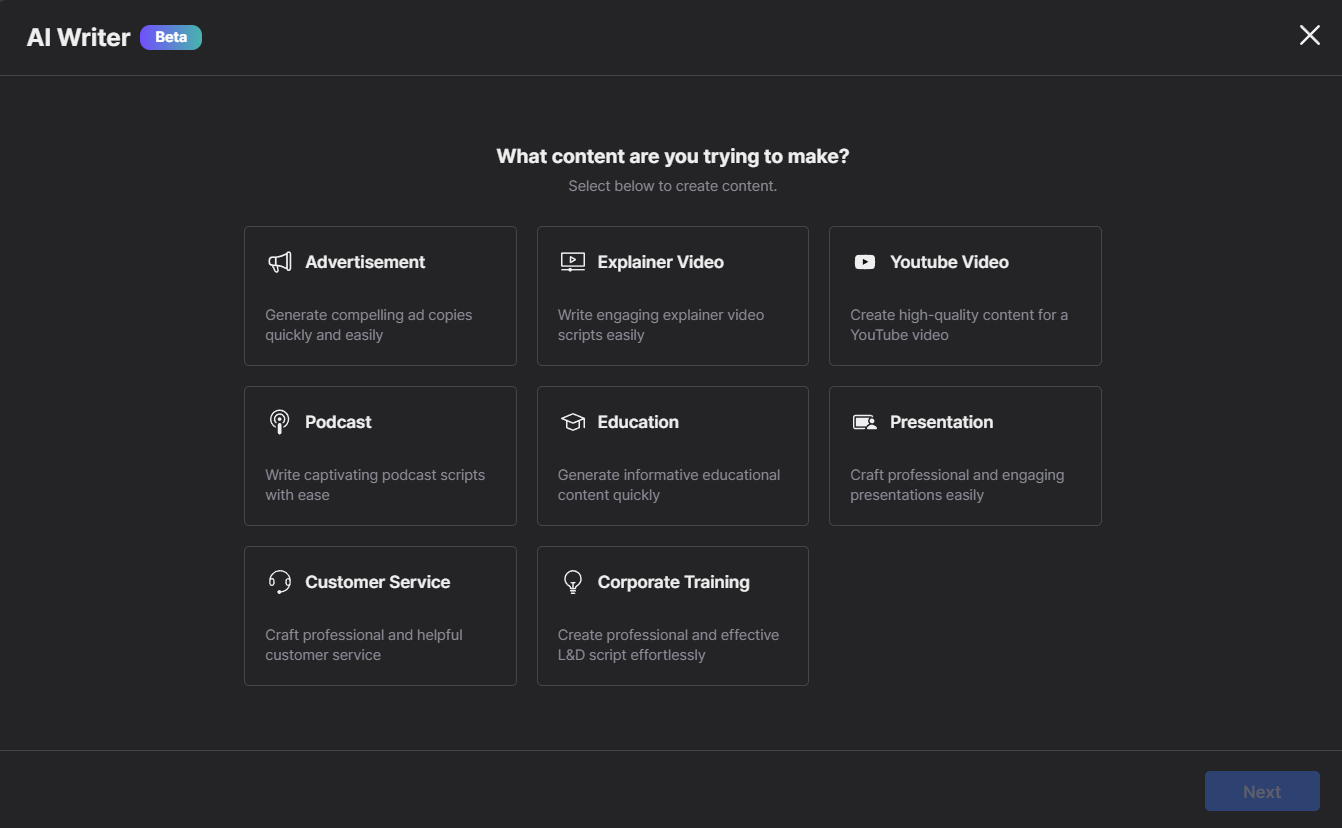
Task: Close the AI Writer dialog
Action: click(1309, 36)
